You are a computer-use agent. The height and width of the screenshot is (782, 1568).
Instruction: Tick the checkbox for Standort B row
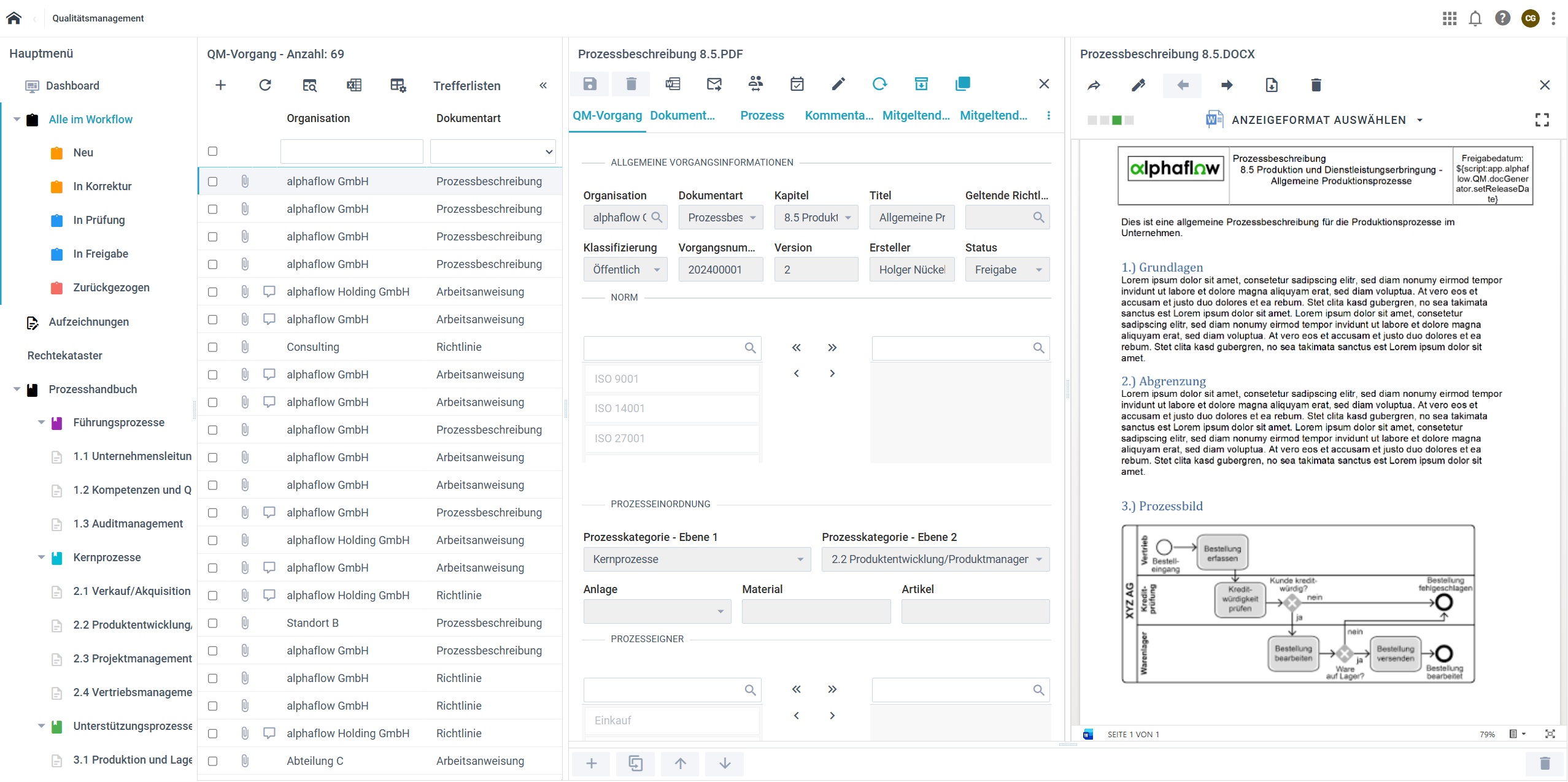click(x=212, y=623)
